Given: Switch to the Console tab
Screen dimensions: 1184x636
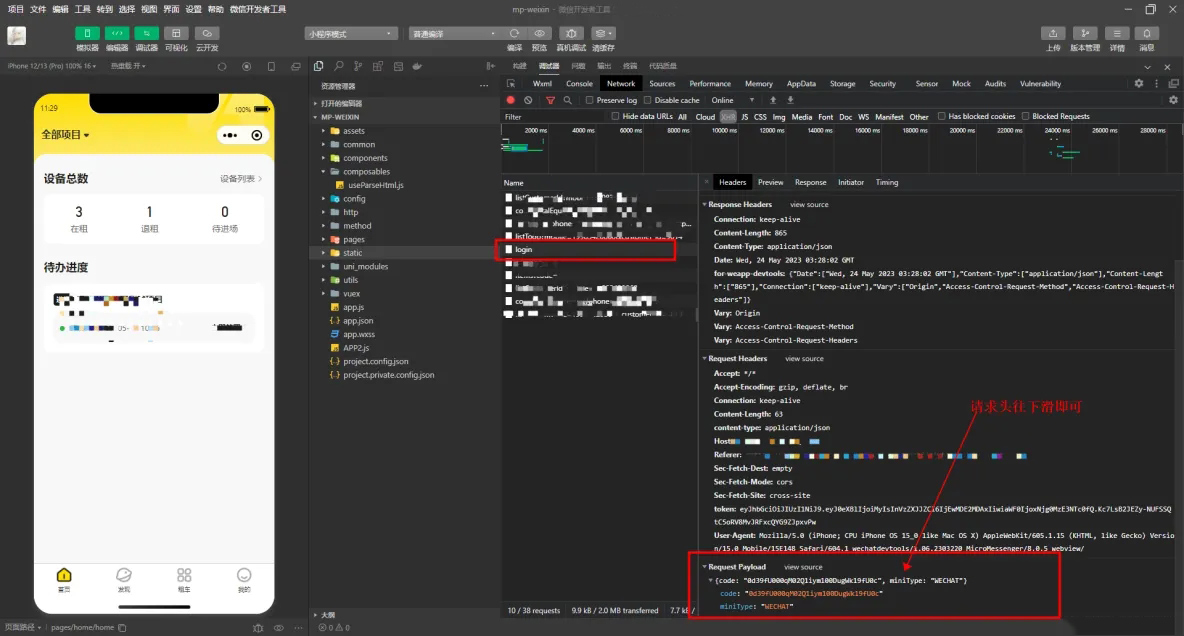Looking at the screenshot, I should (x=579, y=84).
